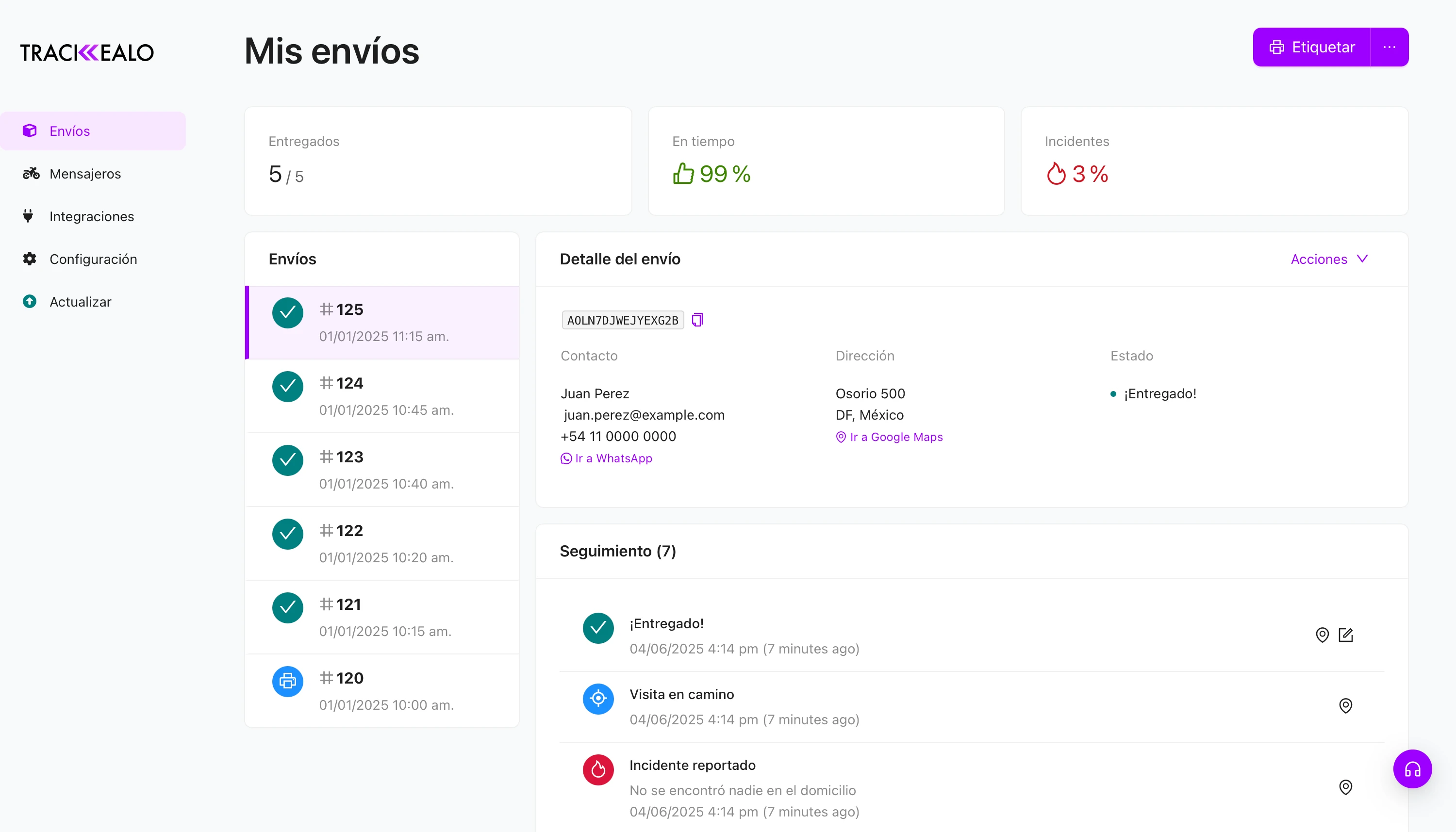The image size is (1456, 832).
Task: Open Configuración via the gear icon
Action: tap(30, 259)
